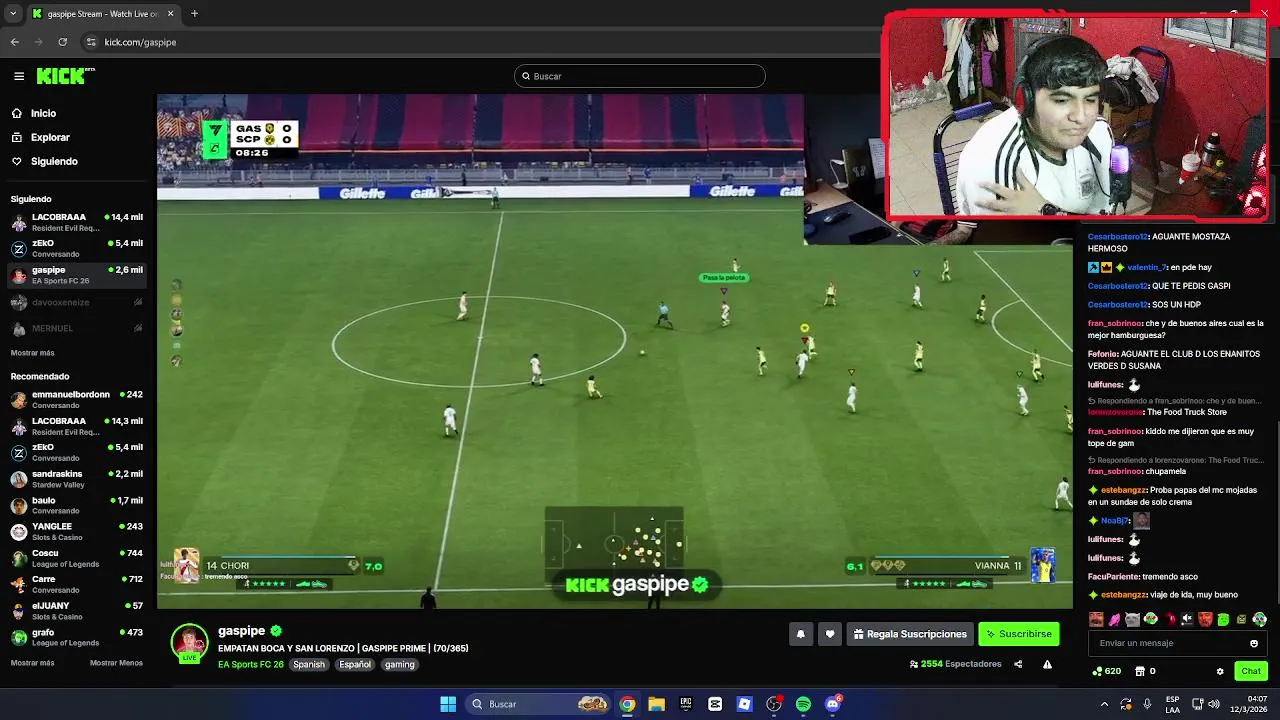1280x720 pixels.
Task: Open elJUANY recommended channel
Action: (x=77, y=611)
